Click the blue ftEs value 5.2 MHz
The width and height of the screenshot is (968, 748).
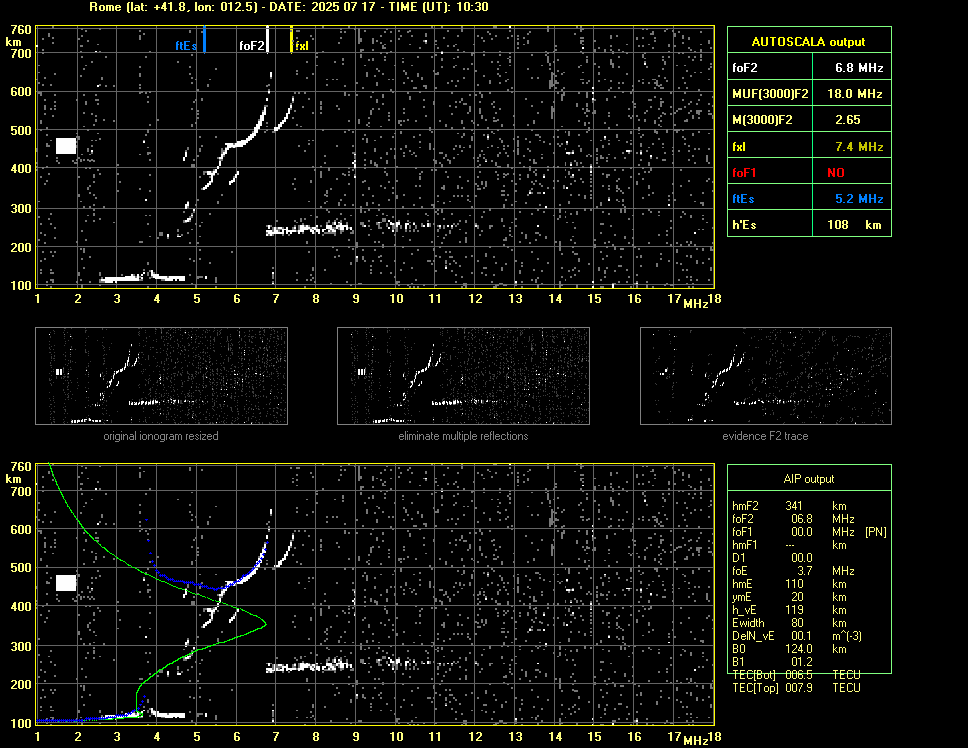coord(859,199)
